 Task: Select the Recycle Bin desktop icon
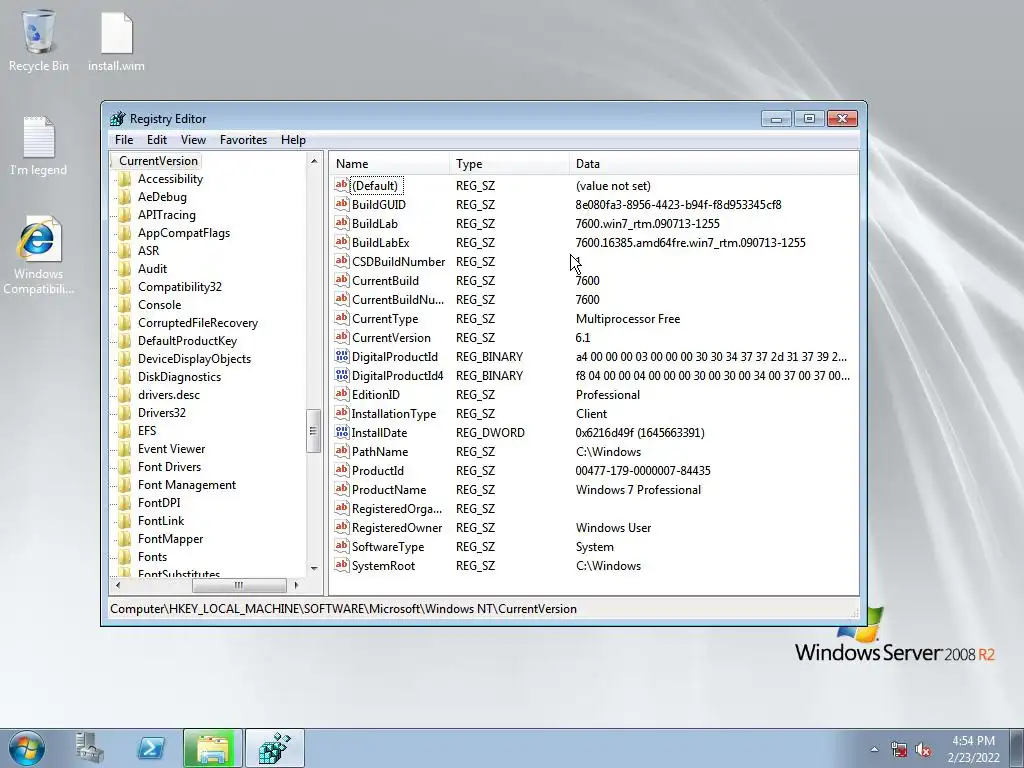[x=39, y=40]
